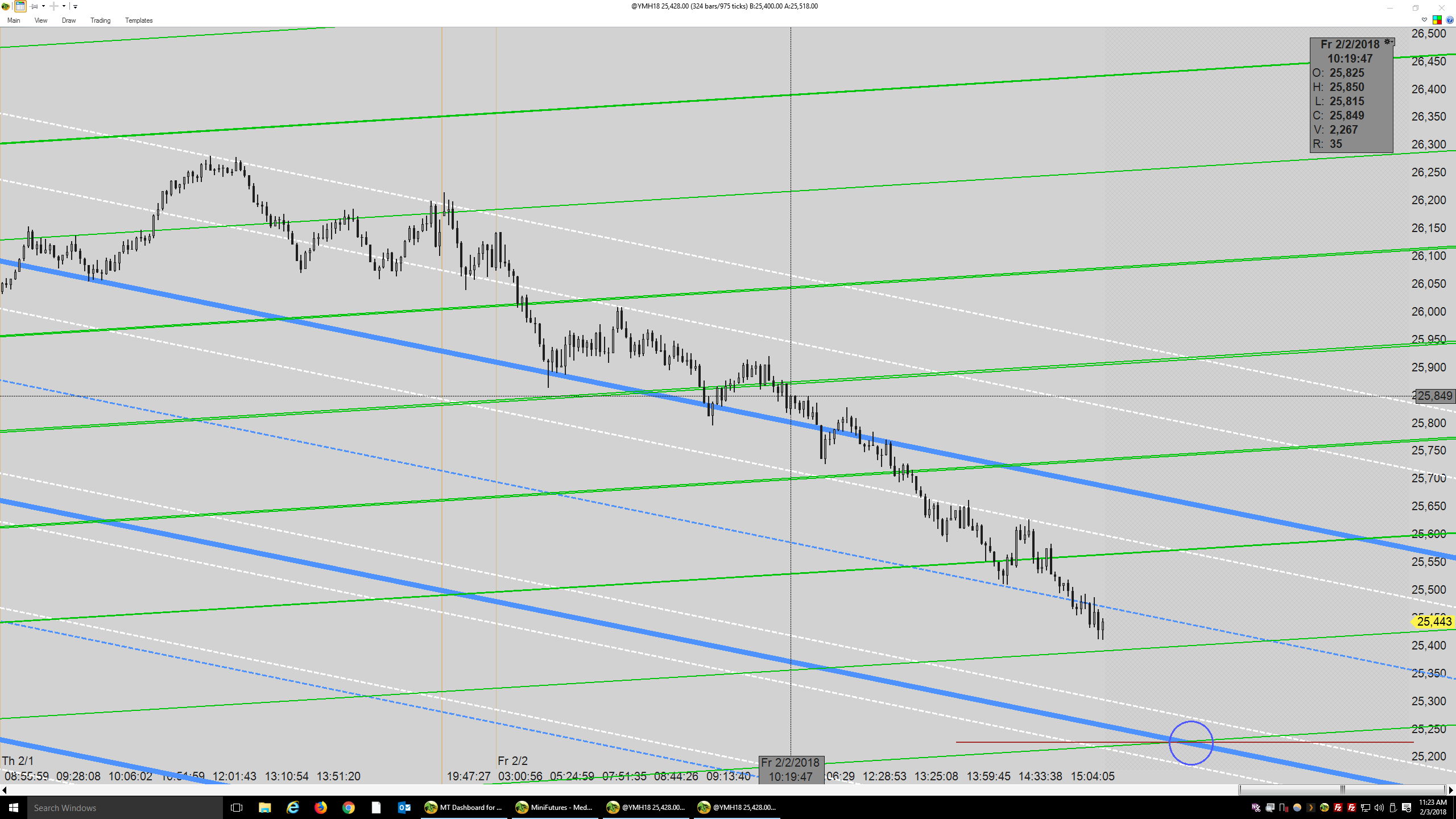Click the pushpin icon in quick toolbar
The height and width of the screenshot is (819, 1456).
pyautogui.click(x=34, y=6)
